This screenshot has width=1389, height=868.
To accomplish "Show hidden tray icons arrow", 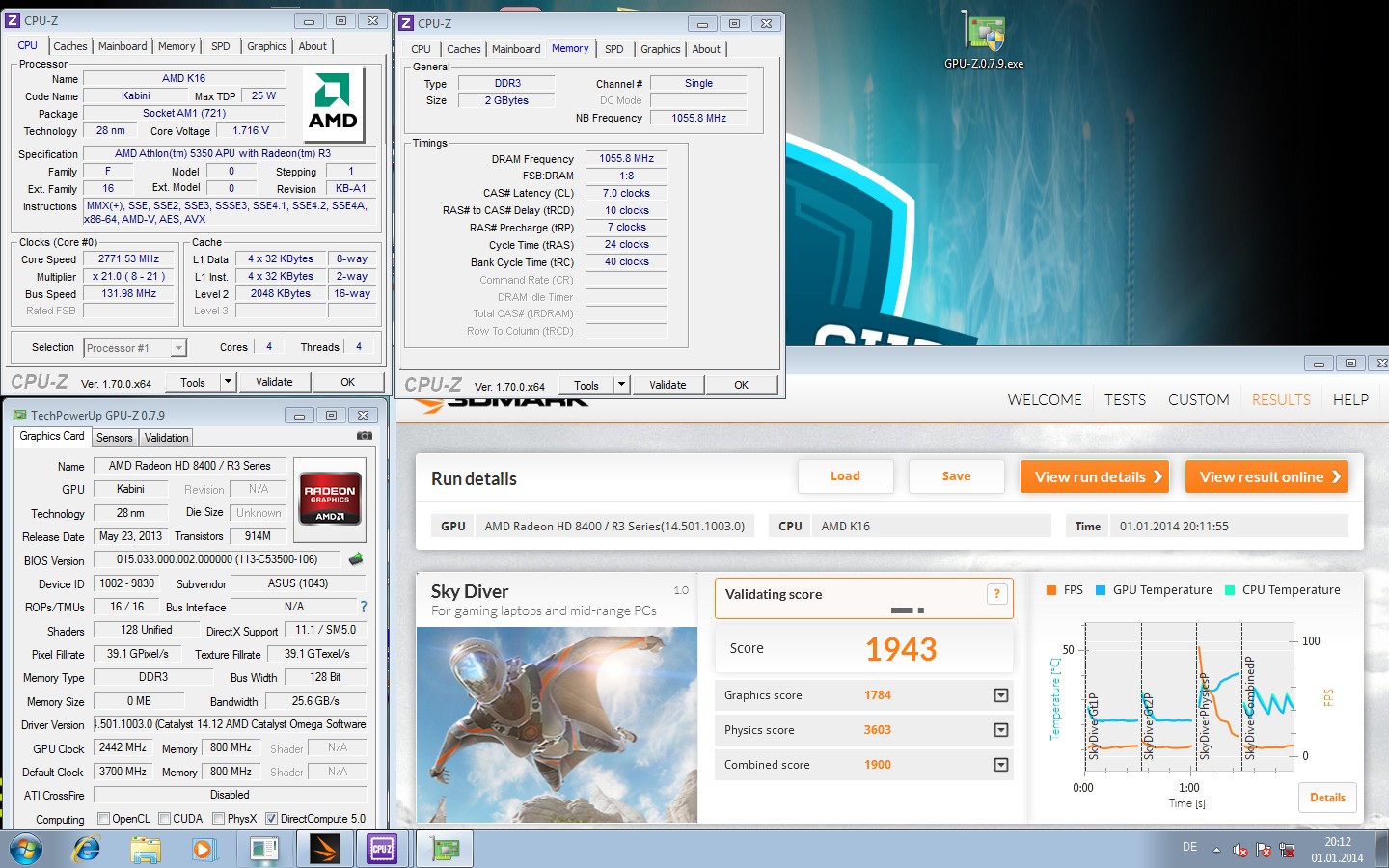I will click(x=1216, y=851).
